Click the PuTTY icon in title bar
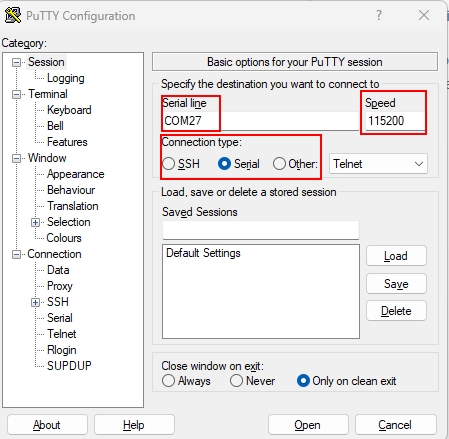This screenshot has width=449, height=439. (13, 15)
